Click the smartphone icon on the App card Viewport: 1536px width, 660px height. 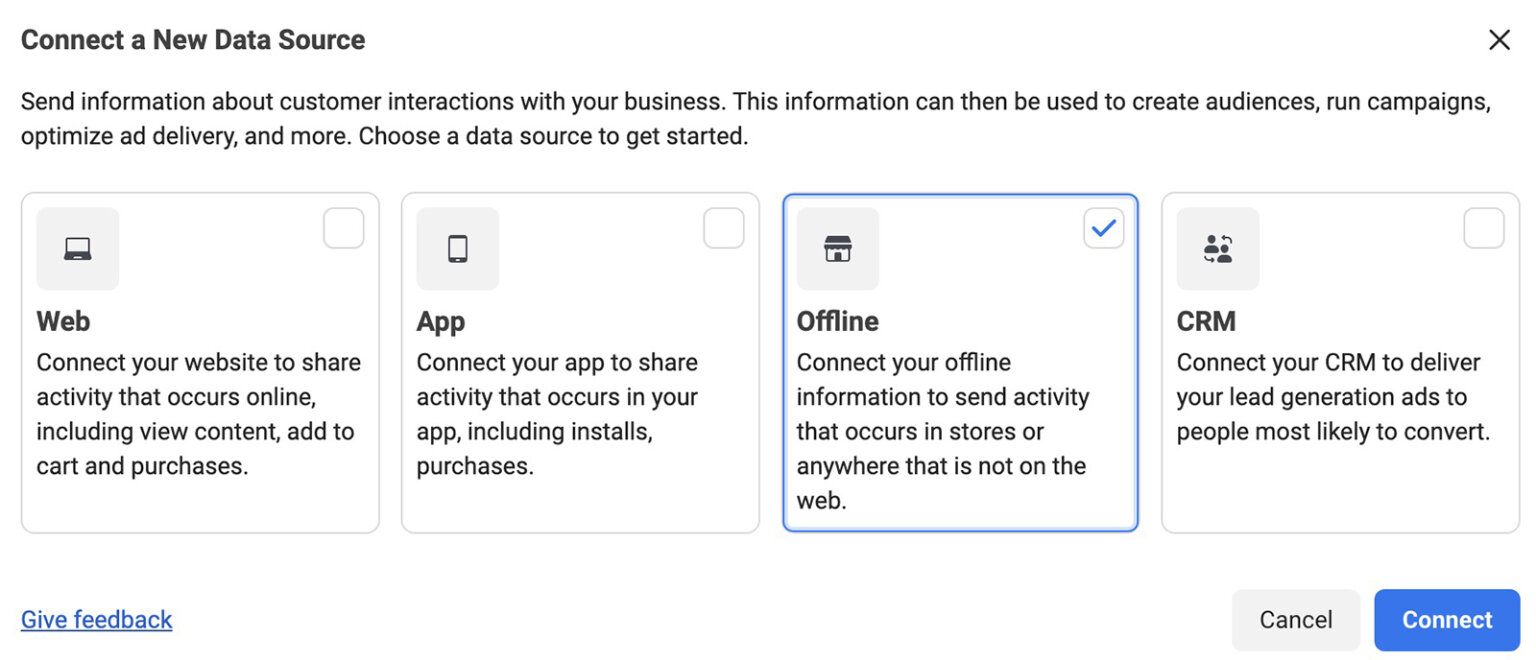(x=457, y=249)
